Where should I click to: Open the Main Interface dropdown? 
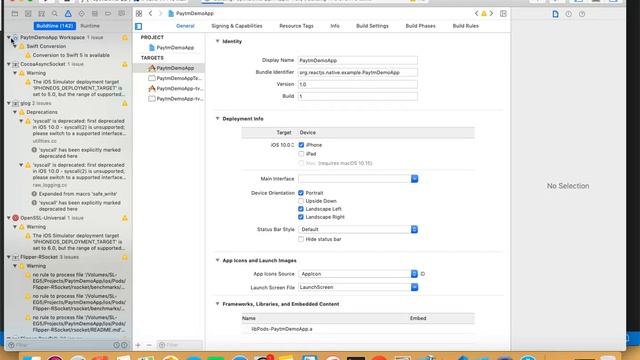click(358, 179)
